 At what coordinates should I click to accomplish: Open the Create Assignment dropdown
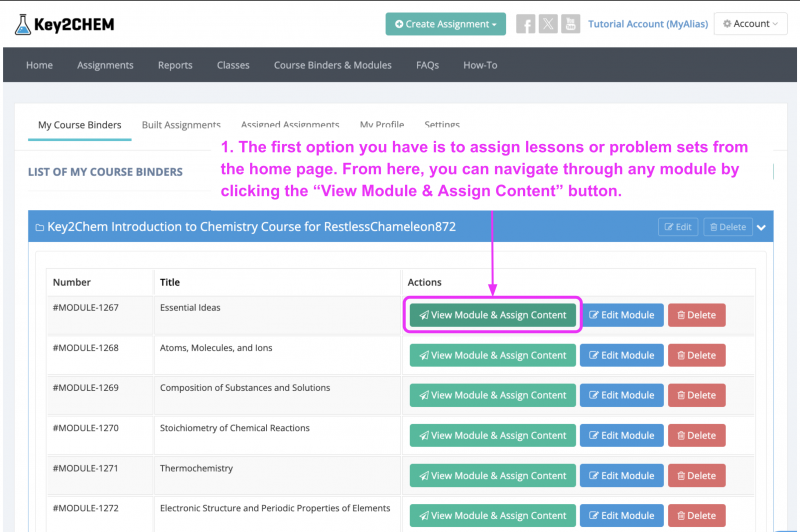445,24
